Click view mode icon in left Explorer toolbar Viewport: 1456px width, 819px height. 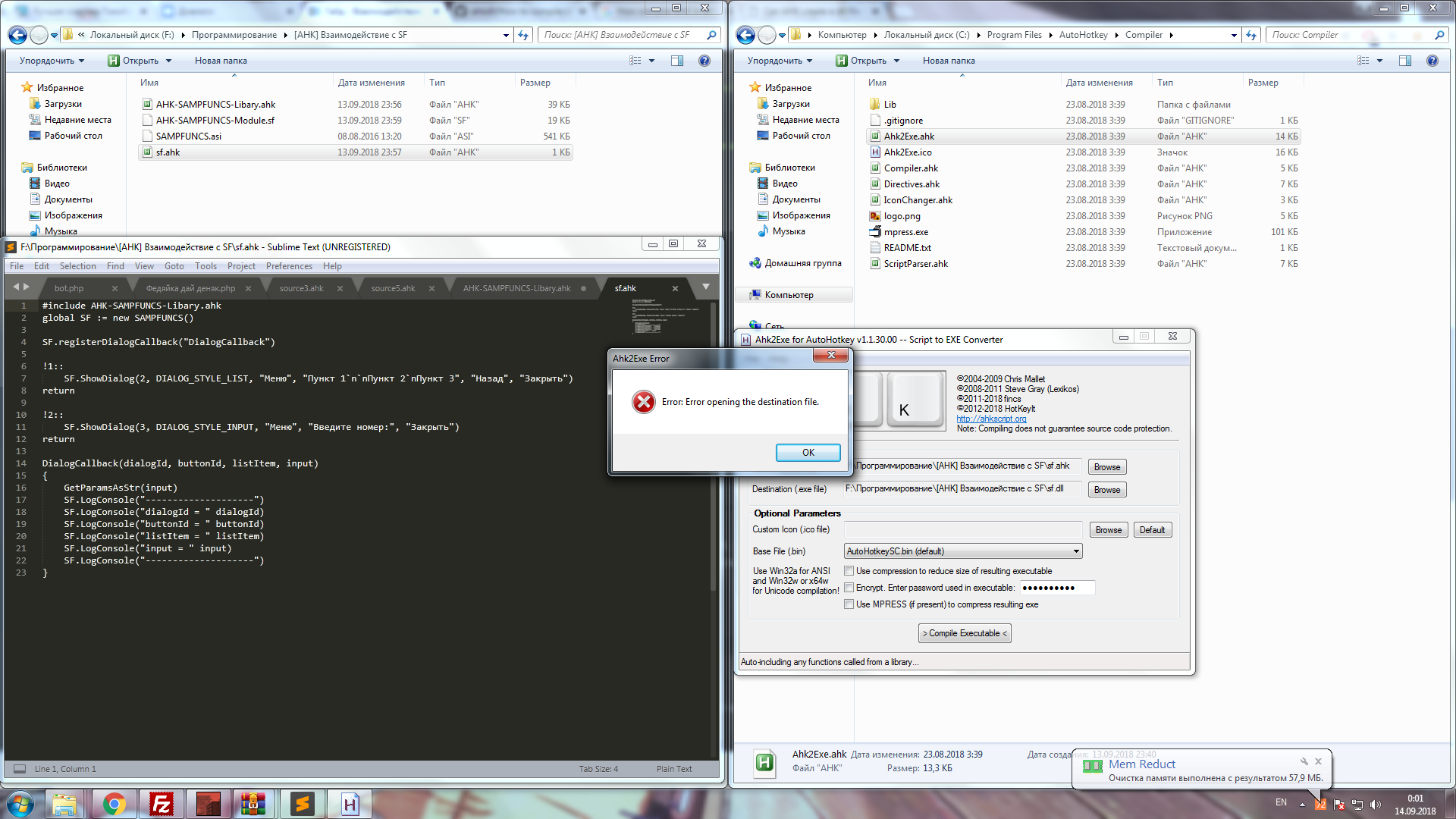click(635, 61)
